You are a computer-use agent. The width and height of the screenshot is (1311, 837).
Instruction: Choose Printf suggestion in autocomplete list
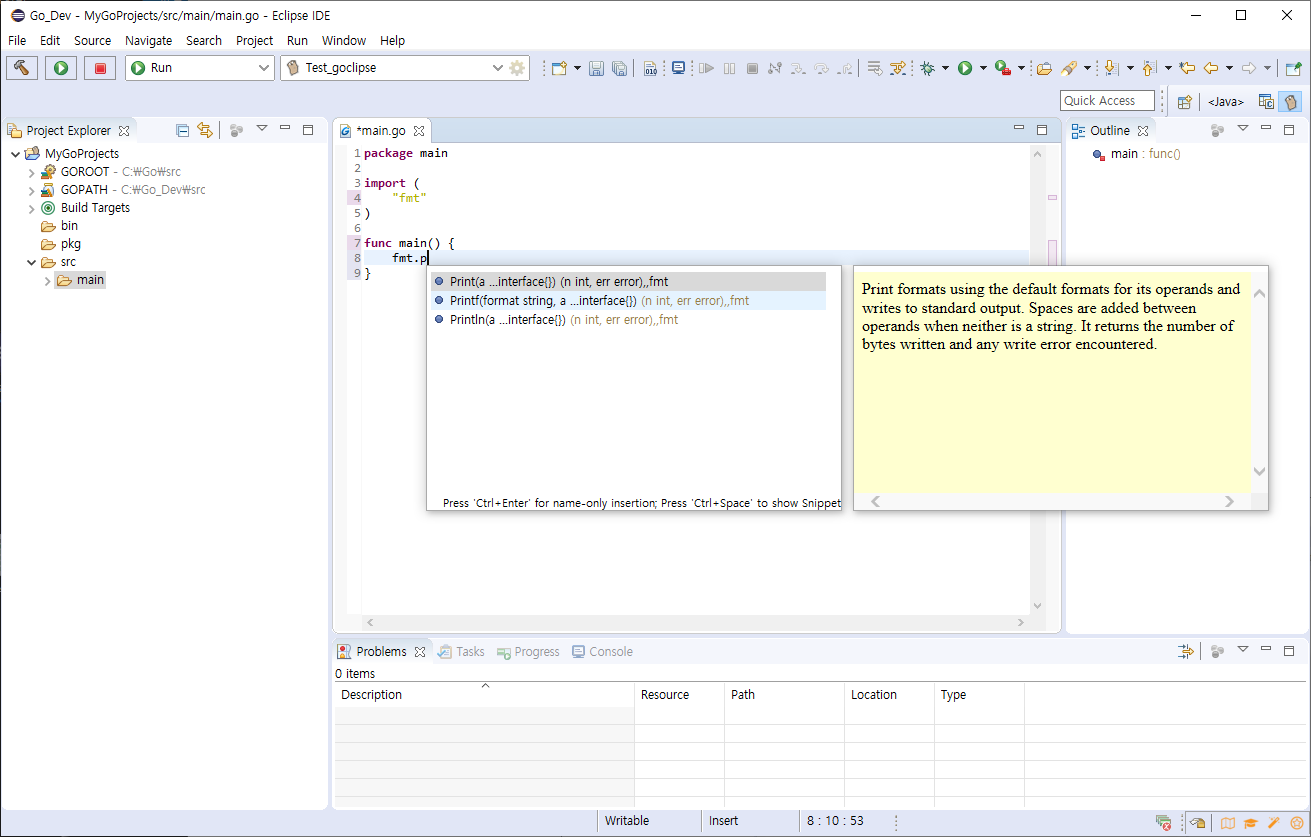point(628,301)
